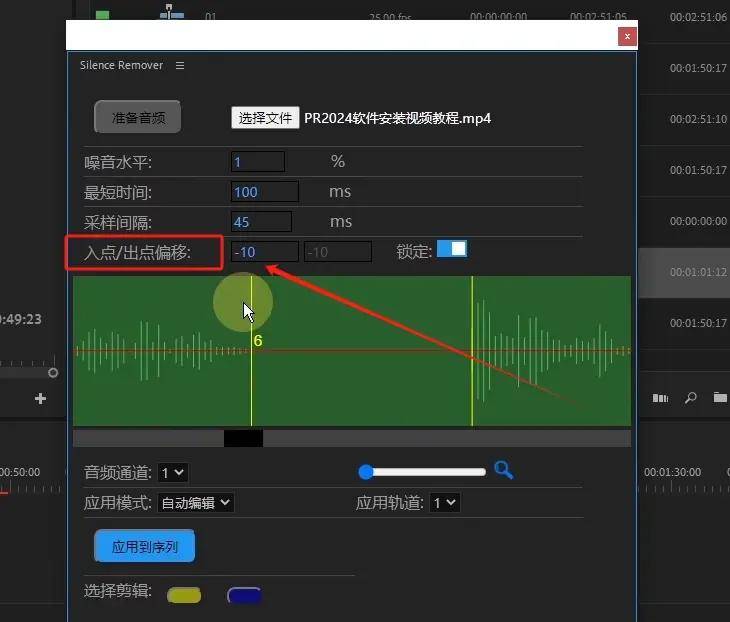Click the 选择文件 button
This screenshot has height=622, width=730.
[265, 118]
